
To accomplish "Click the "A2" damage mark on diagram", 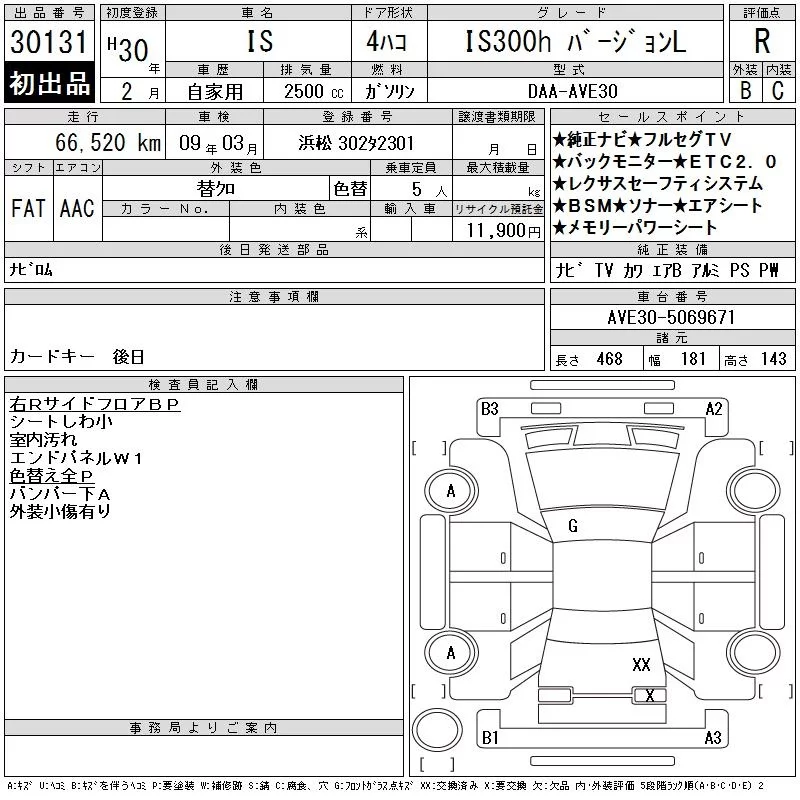I will [714, 409].
